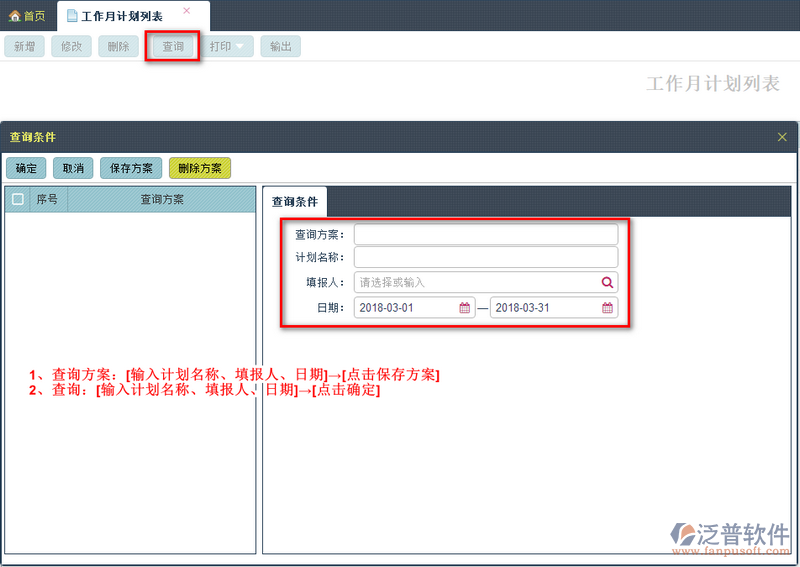Click the document icon on the 工作月计划列表 tab
This screenshot has width=800, height=567.
click(x=72, y=16)
